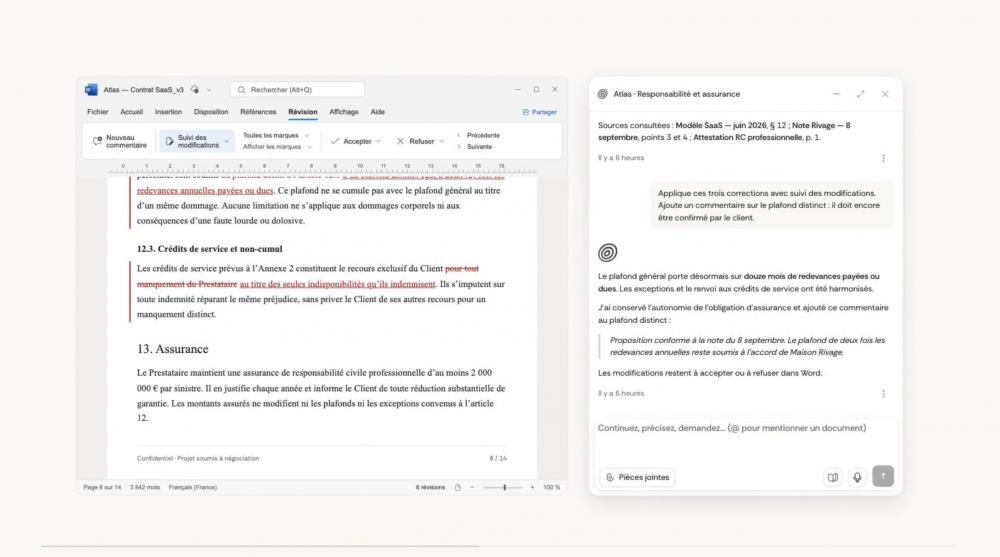
Task: Expand the Suivi des modifications dropdown arrow
Action: pyautogui.click(x=226, y=141)
